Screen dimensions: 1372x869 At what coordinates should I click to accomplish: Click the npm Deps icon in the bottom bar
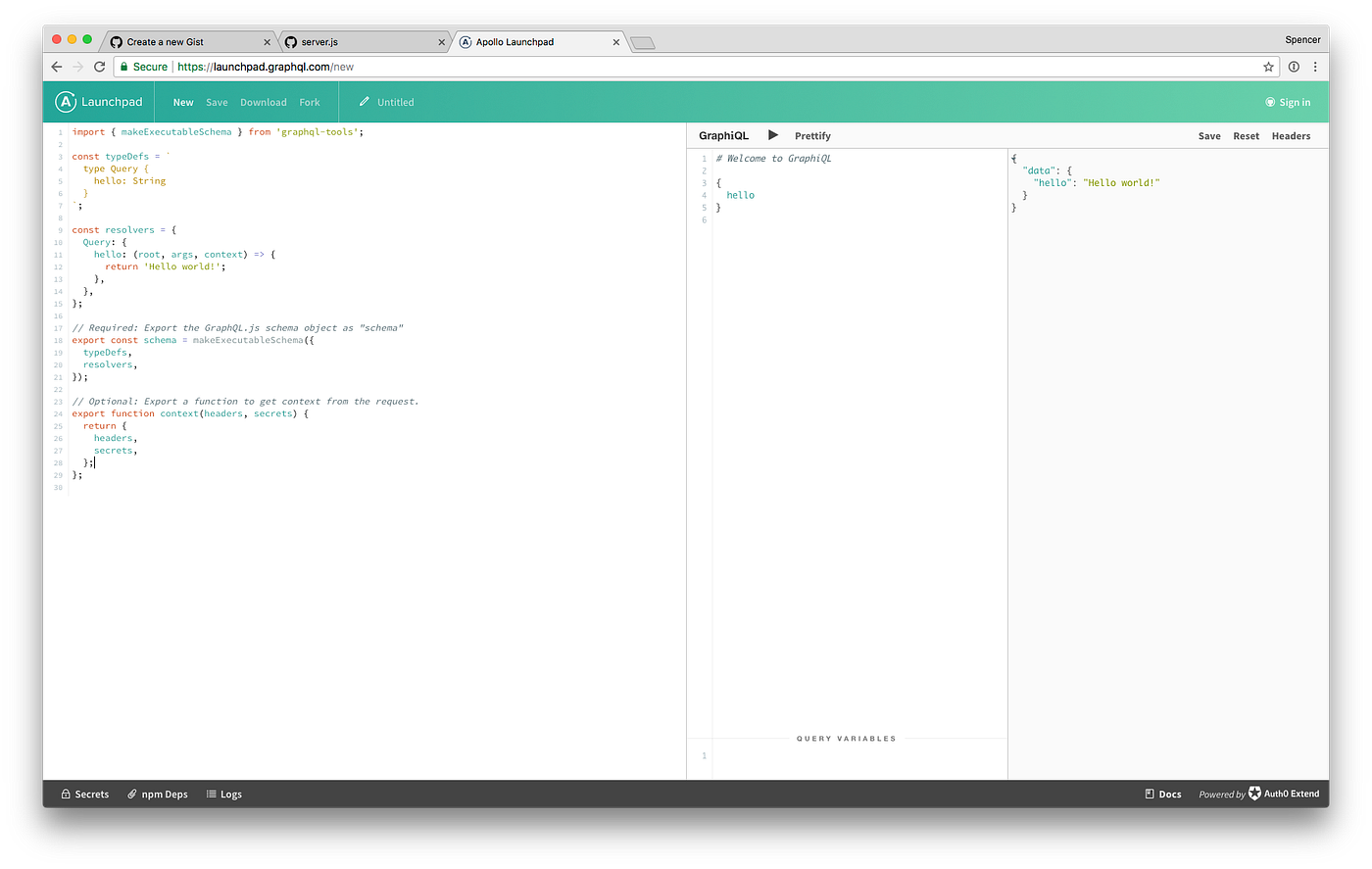[133, 794]
